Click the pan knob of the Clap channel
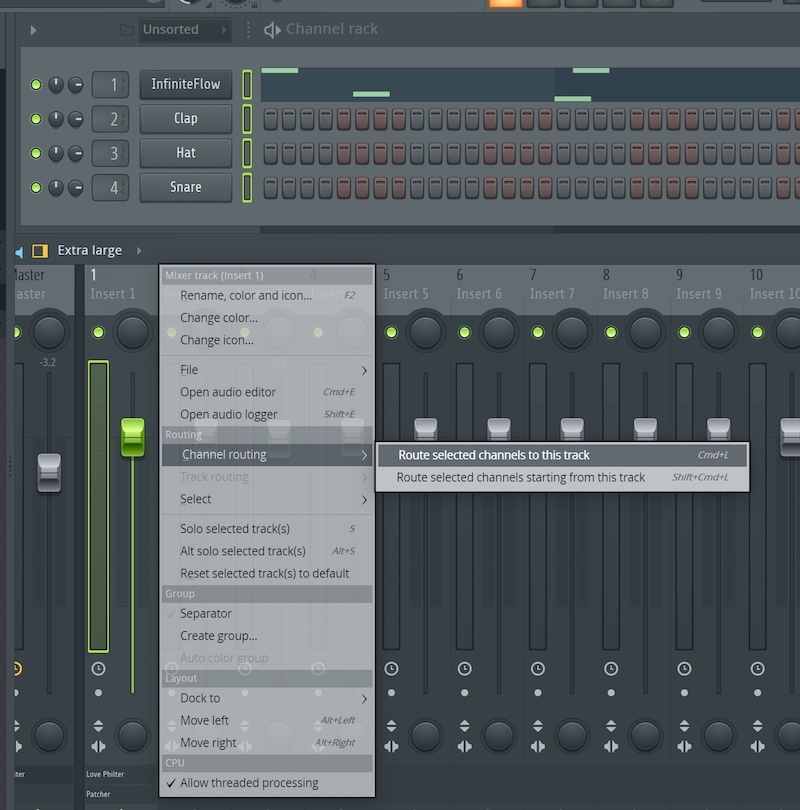The image size is (800, 810). click(57, 119)
